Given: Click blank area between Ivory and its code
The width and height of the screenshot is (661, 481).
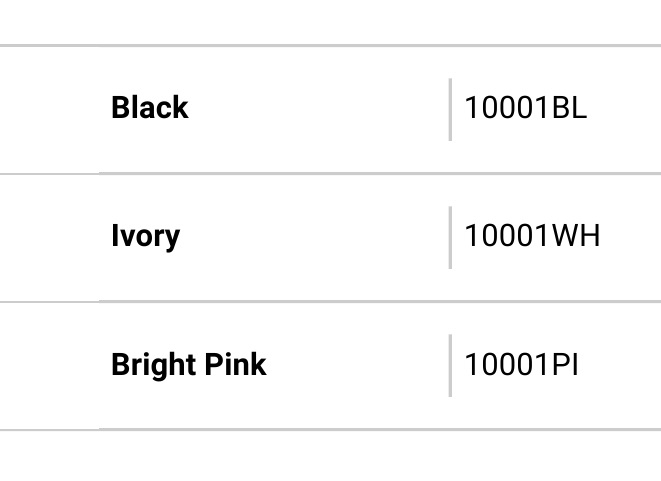Looking at the screenshot, I should coord(314,237).
